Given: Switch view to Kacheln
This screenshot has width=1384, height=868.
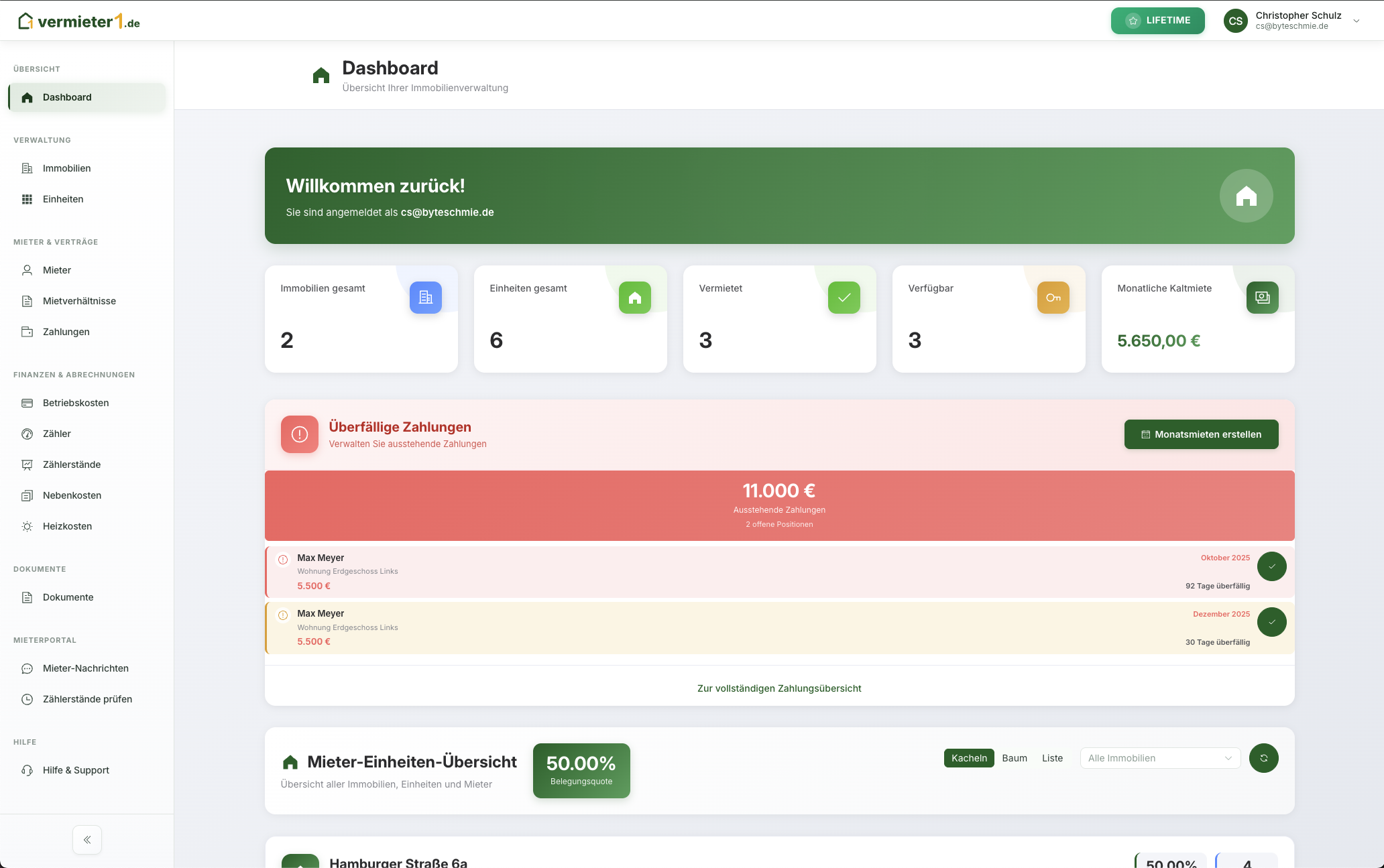Looking at the screenshot, I should 968,757.
